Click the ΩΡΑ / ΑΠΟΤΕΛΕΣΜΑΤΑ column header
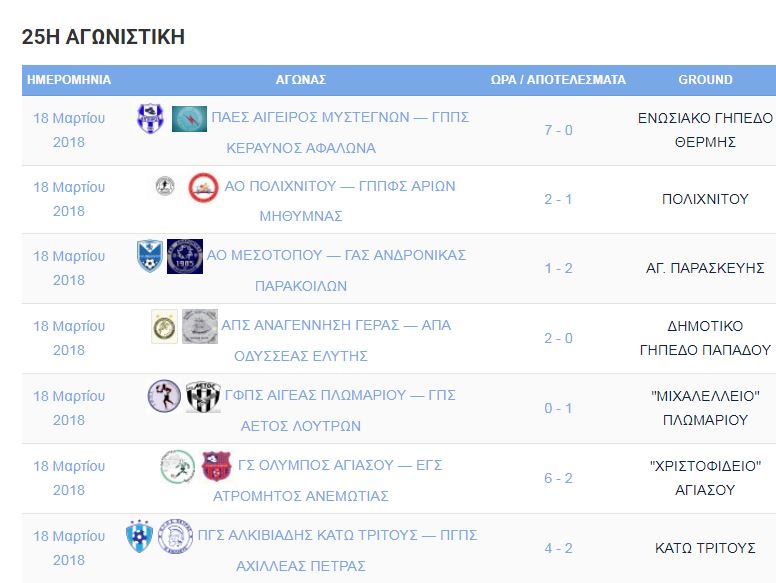Image resolution: width=776 pixels, height=583 pixels. pyautogui.click(x=558, y=80)
